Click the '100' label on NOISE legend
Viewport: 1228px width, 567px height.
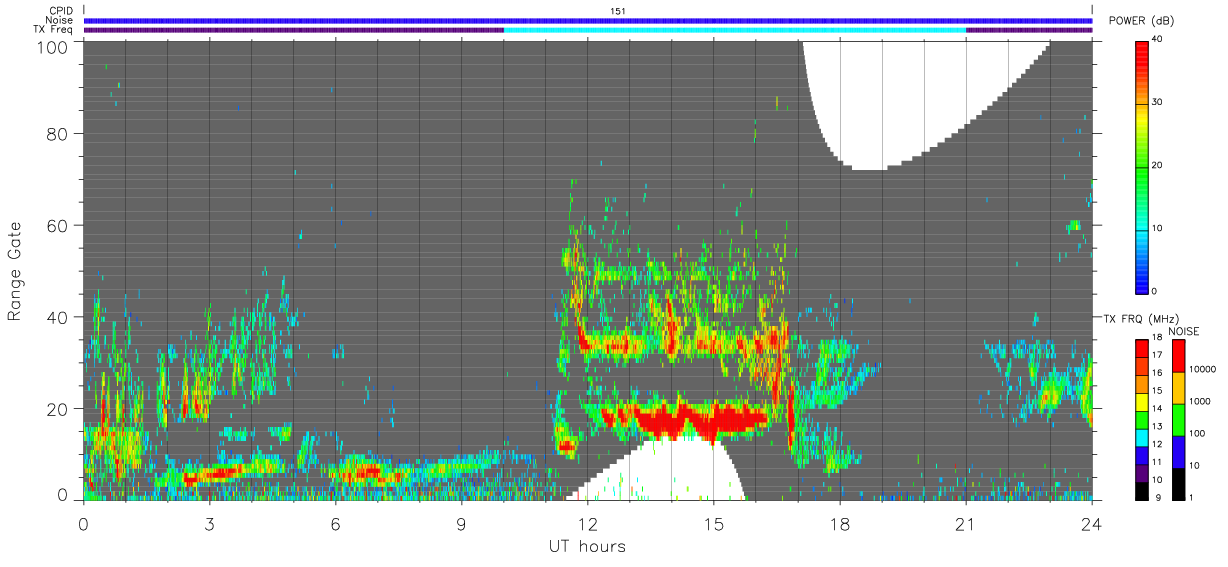[1195, 433]
